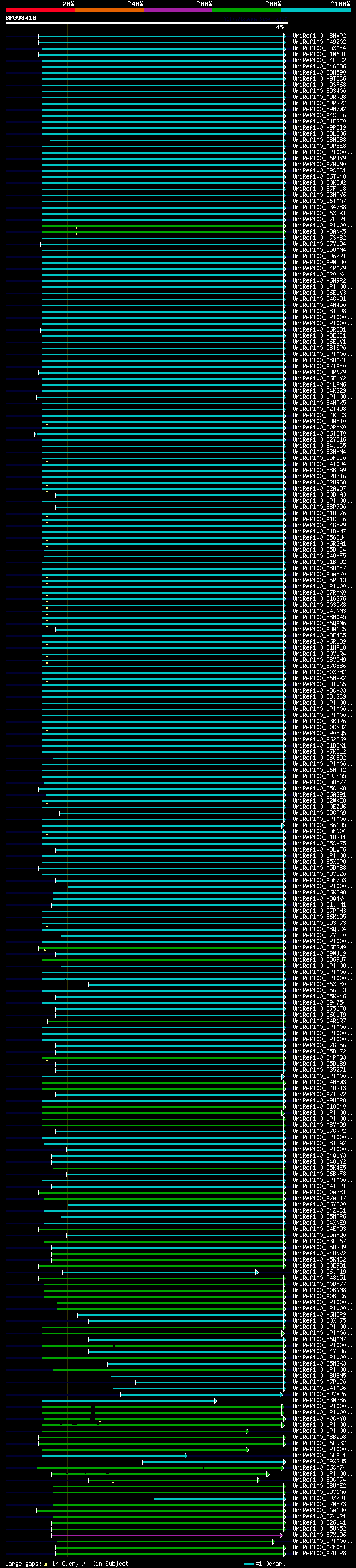Open hit UniRef100_B6RB81
This screenshot has width=356, height=1568.
click(319, 329)
